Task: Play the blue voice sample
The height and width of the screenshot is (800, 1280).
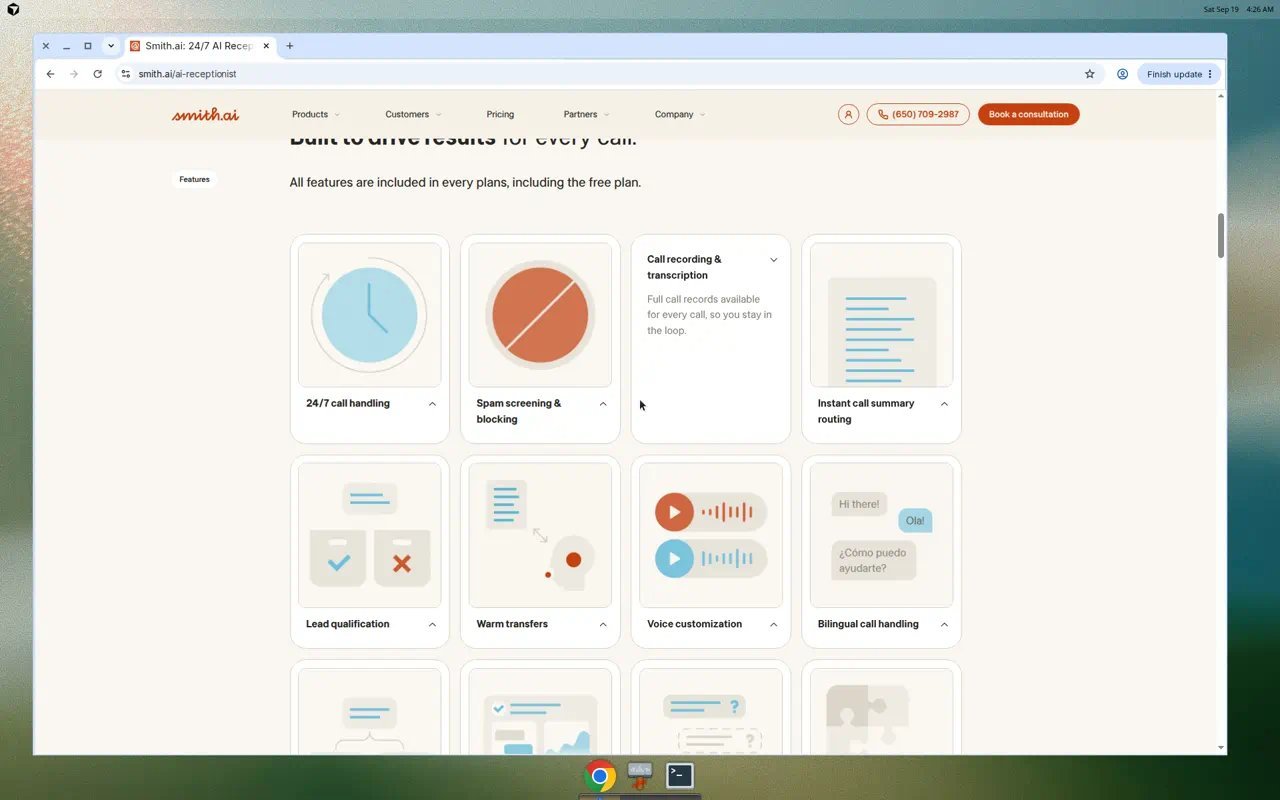Action: coord(674,559)
